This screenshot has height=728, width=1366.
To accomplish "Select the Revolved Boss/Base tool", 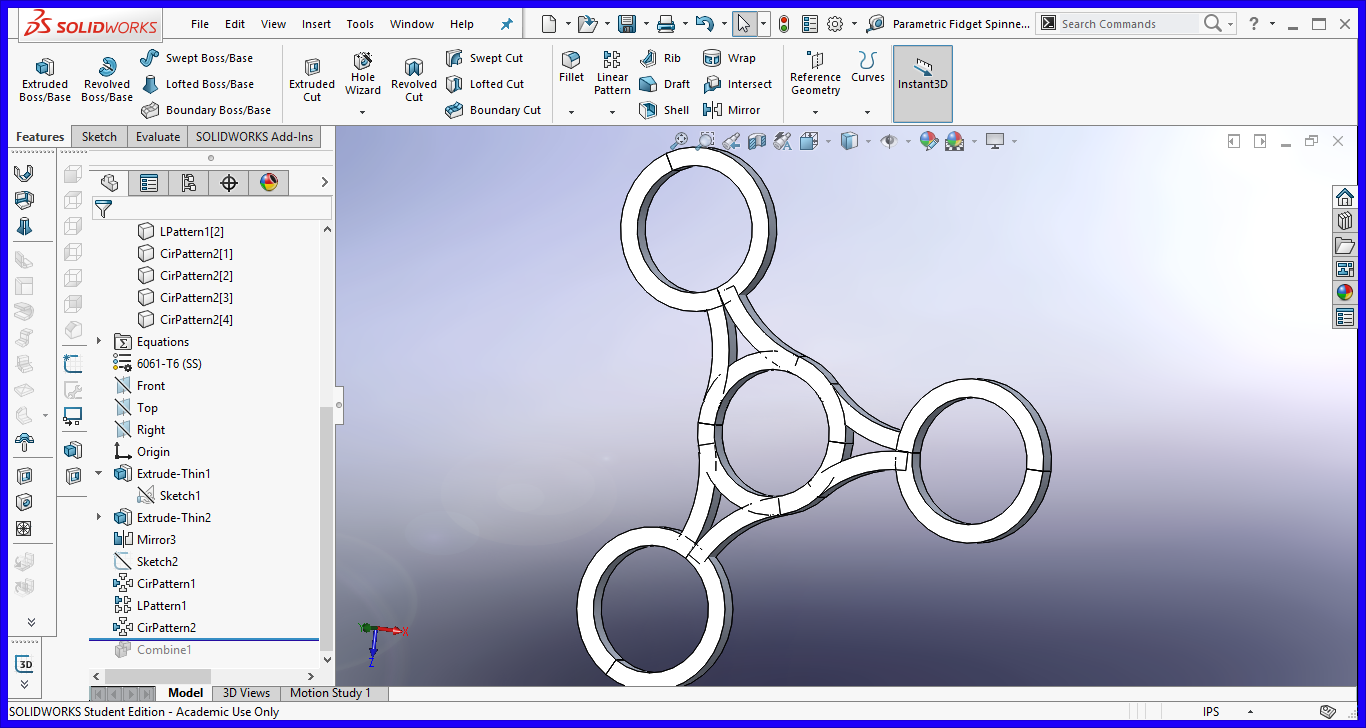I will click(107, 79).
